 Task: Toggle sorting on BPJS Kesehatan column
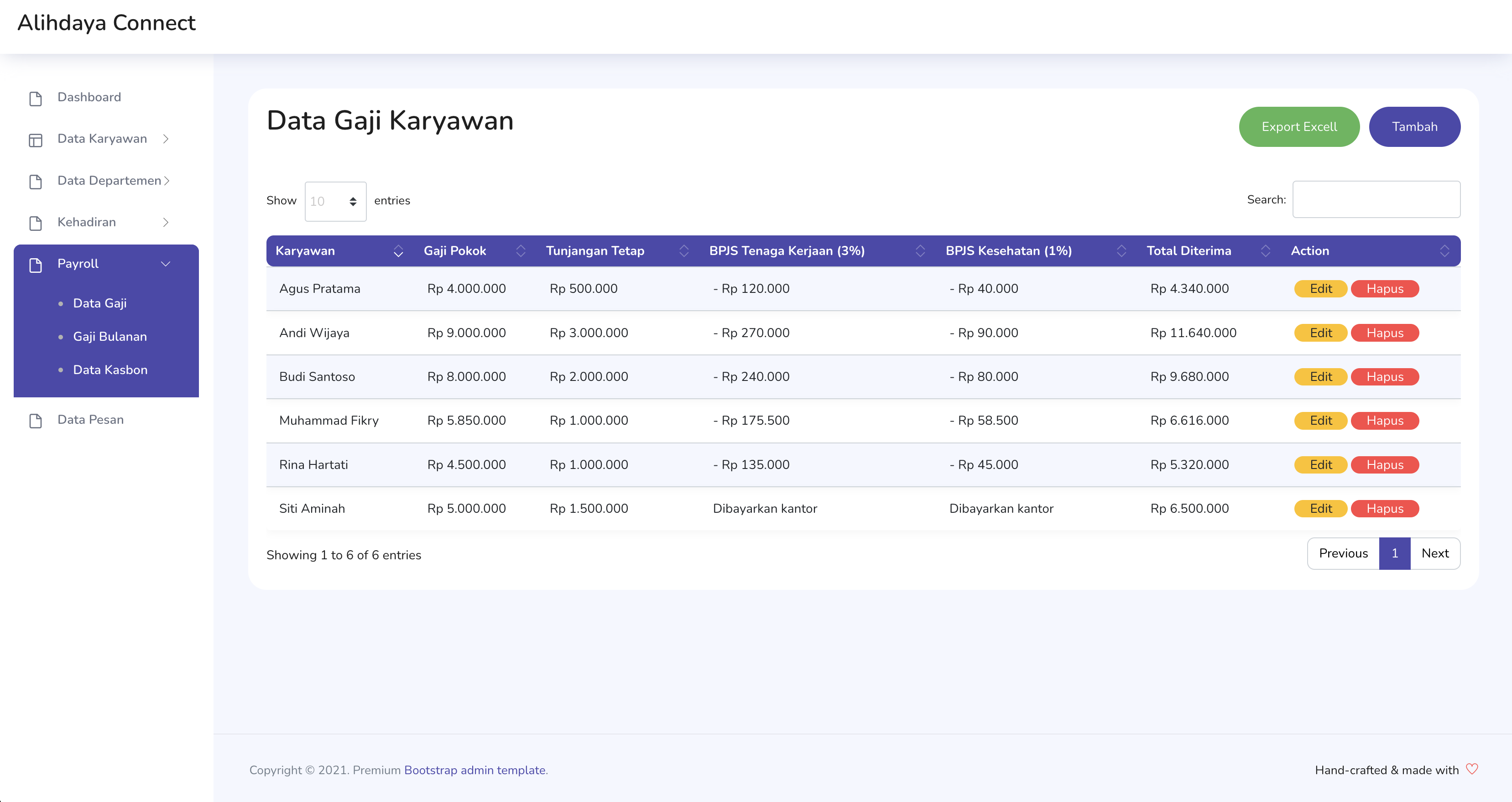(1121, 250)
